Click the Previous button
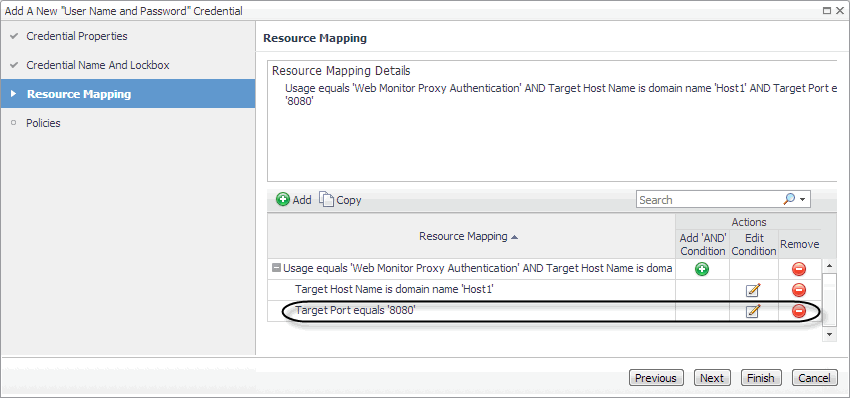The image size is (850, 398). coord(656,378)
